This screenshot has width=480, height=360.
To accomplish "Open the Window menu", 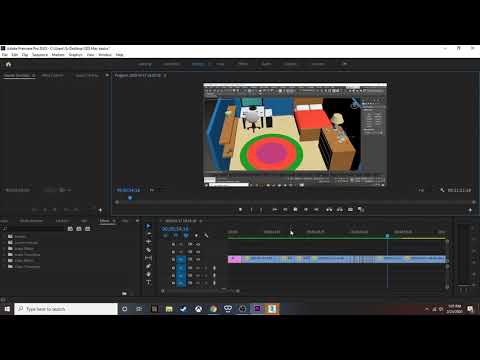I will tap(105, 55).
